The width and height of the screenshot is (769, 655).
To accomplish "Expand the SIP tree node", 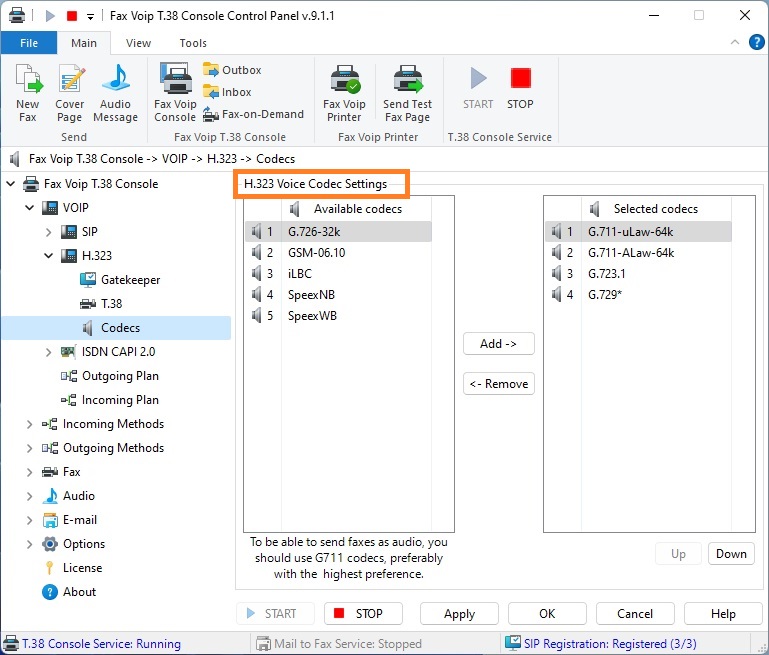I will tap(49, 232).
